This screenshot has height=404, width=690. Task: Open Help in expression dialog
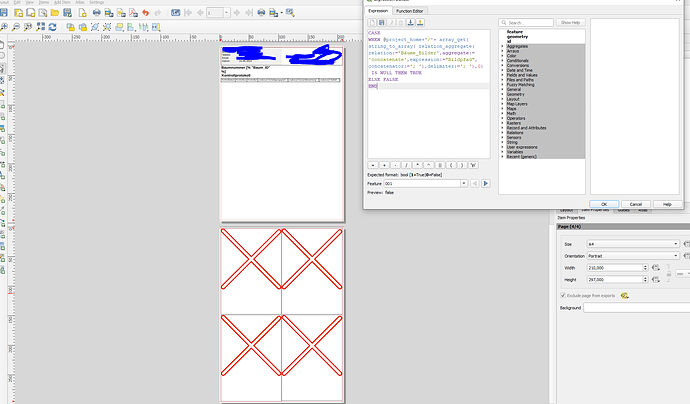pos(667,204)
